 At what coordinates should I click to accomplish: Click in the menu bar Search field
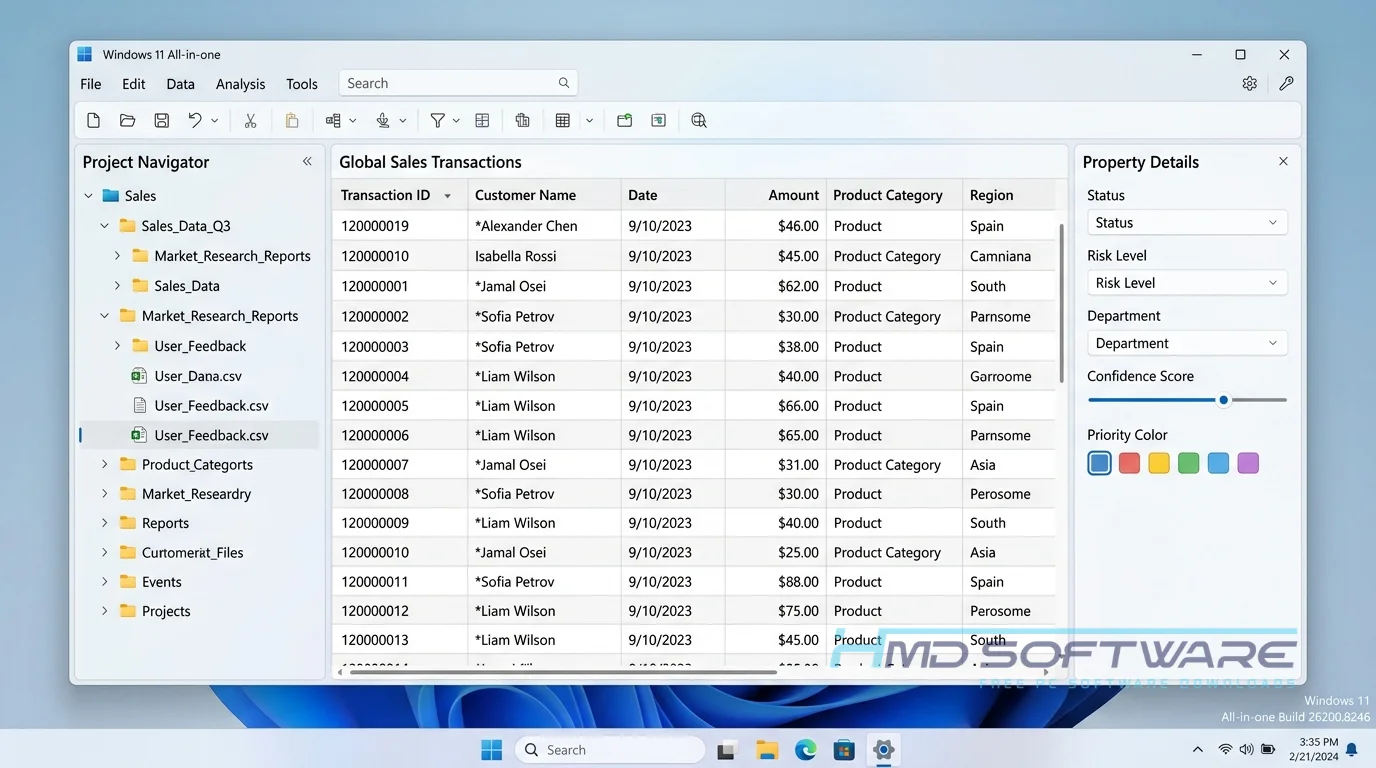click(458, 83)
